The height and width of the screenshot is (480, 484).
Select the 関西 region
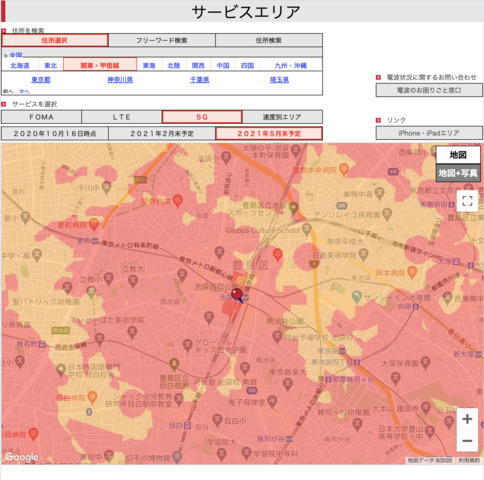pos(198,65)
